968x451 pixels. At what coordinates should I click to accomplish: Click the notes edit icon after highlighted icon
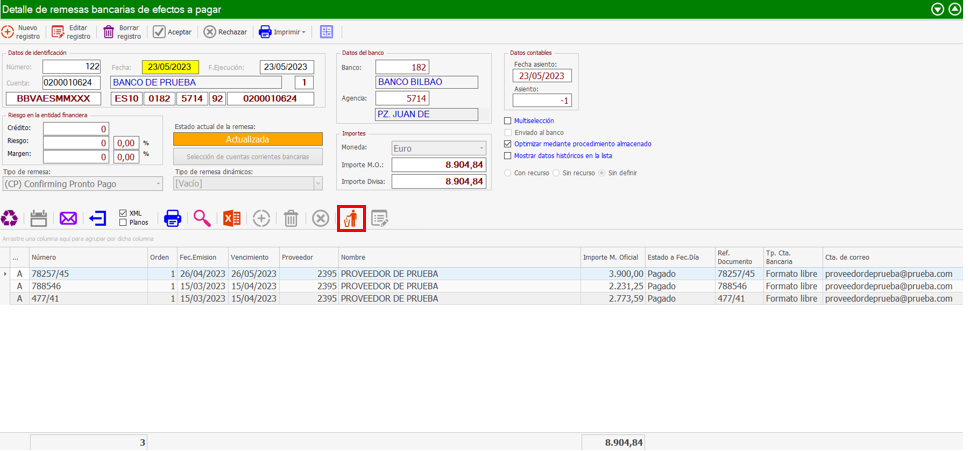(380, 218)
